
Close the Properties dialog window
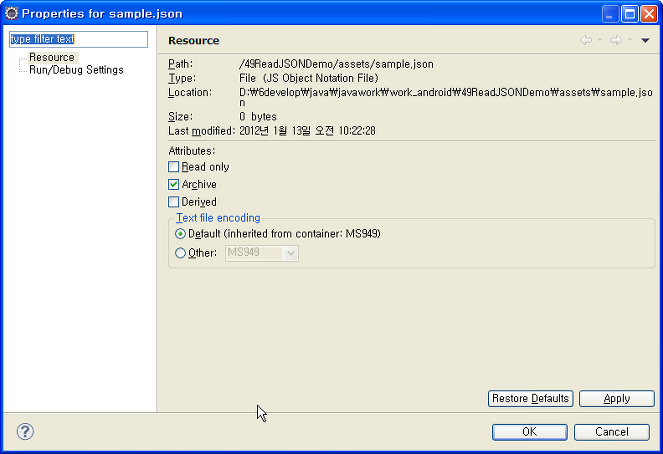tap(648, 14)
